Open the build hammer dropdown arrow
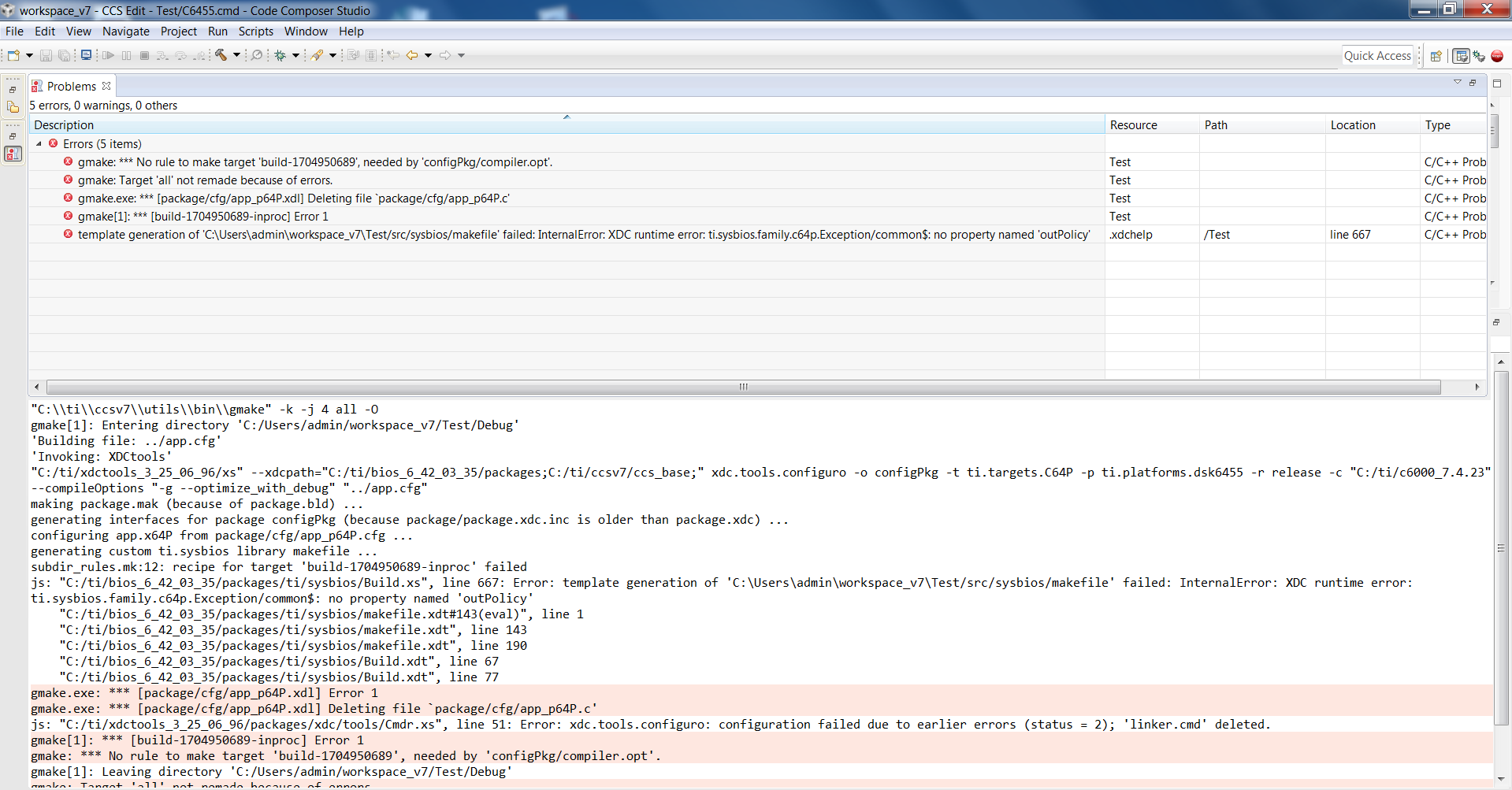 click(236, 55)
